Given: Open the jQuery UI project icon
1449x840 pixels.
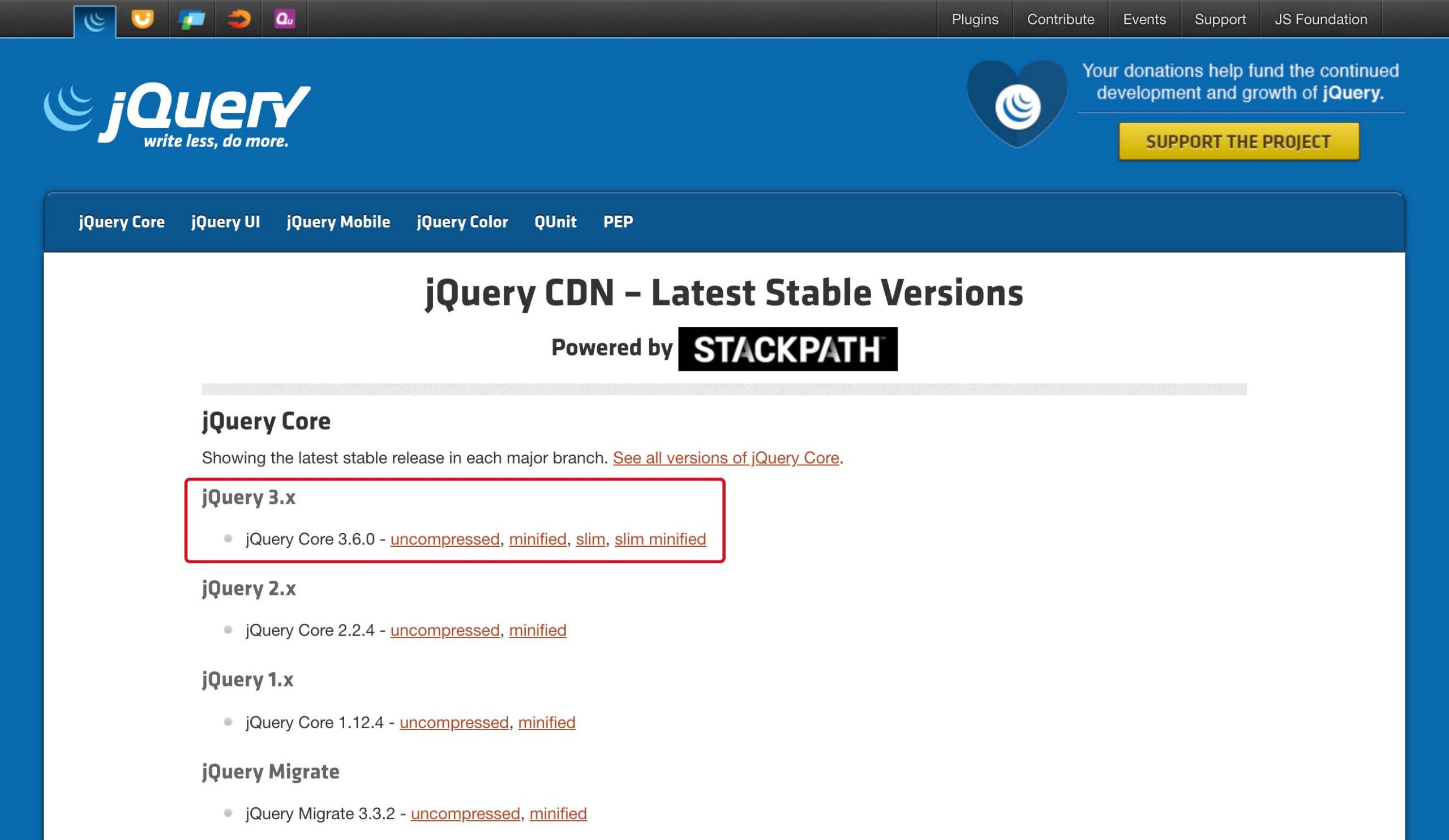Looking at the screenshot, I should coord(142,20).
